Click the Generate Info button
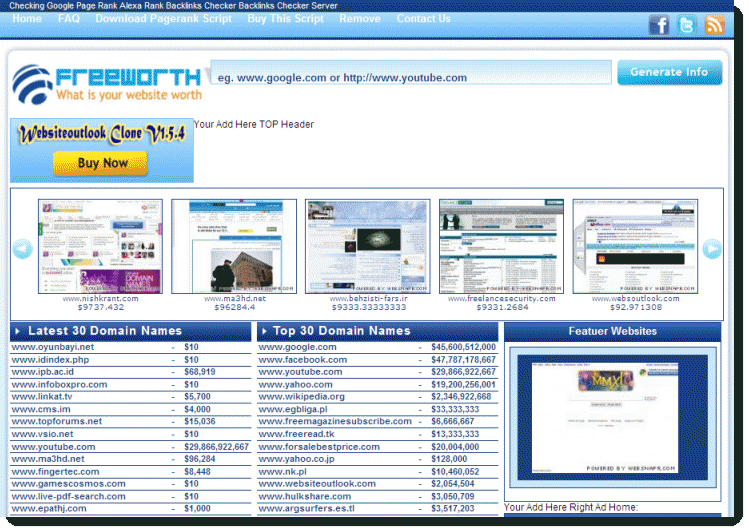Viewport: 749px width, 532px height. coord(669,72)
